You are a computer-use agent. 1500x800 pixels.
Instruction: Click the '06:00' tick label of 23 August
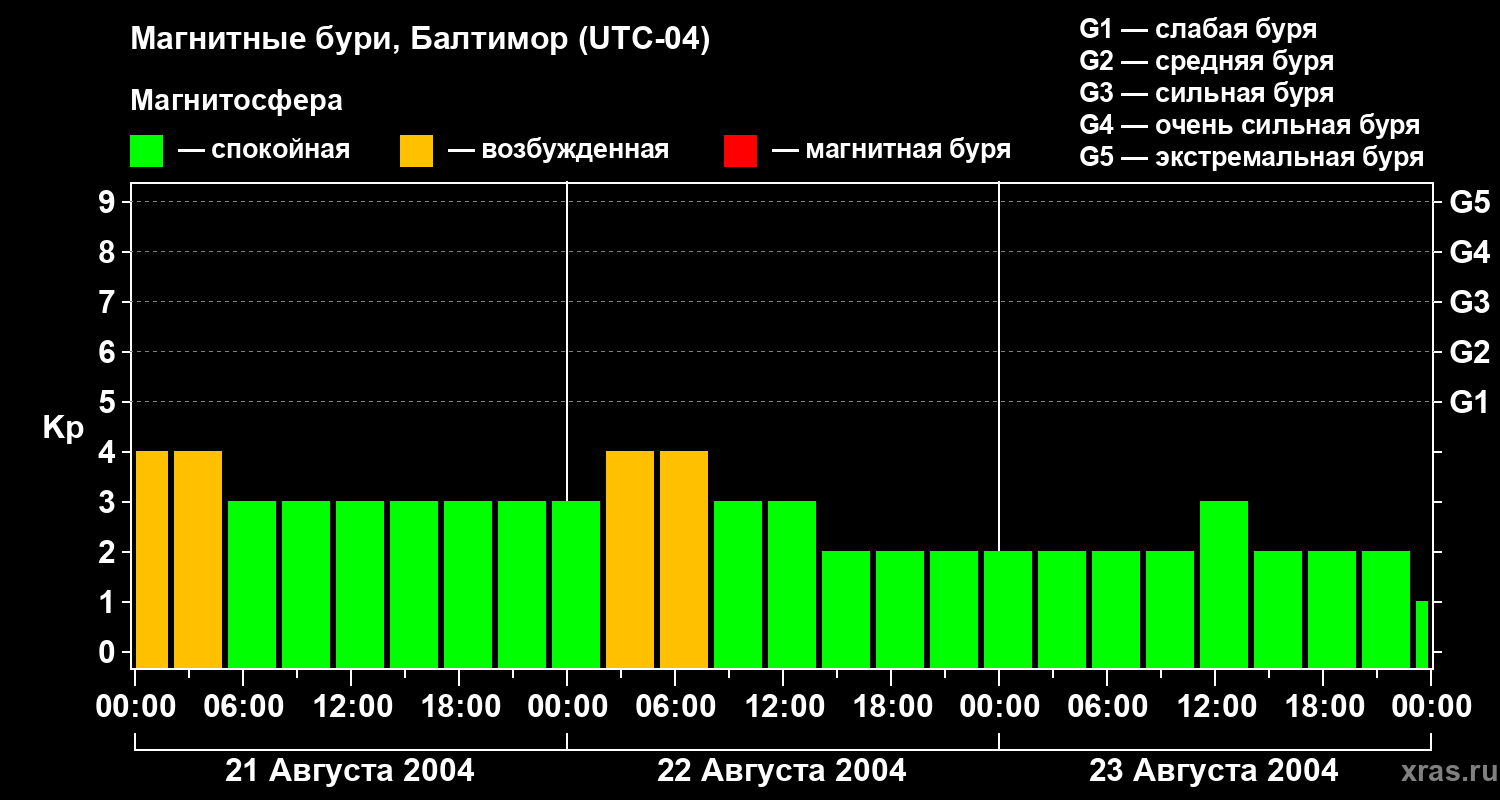(1107, 707)
